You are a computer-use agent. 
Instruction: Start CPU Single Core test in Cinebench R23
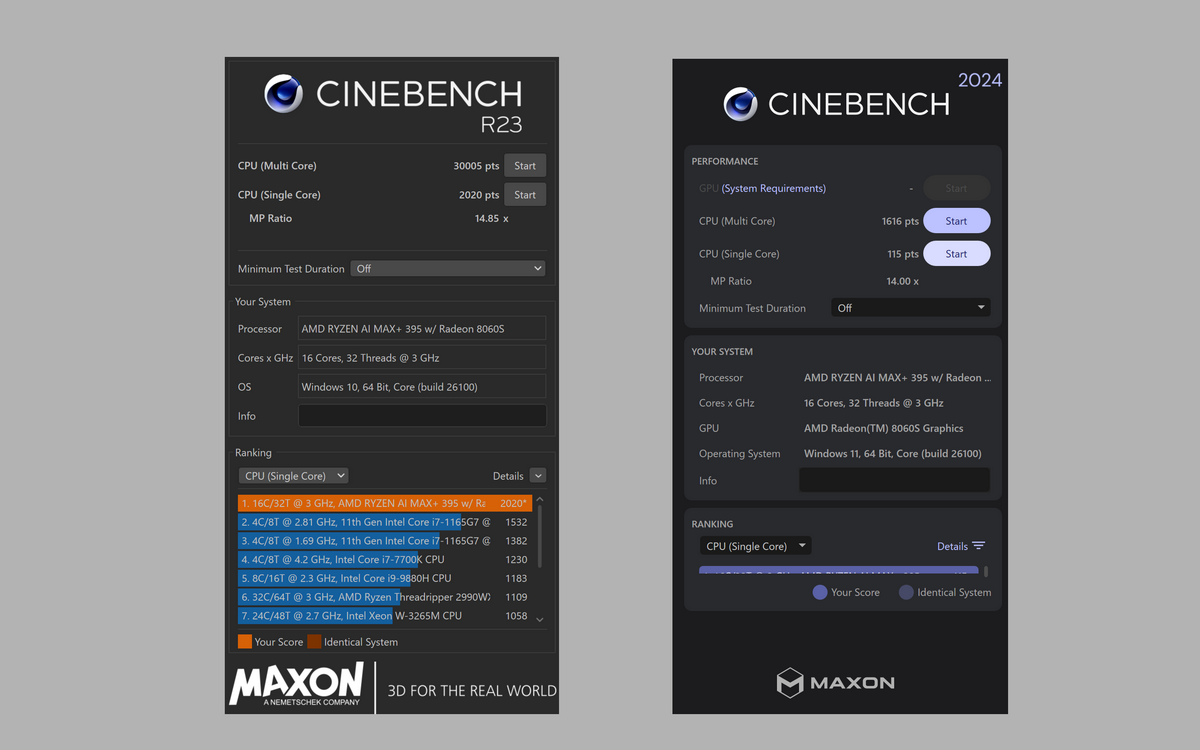525,195
